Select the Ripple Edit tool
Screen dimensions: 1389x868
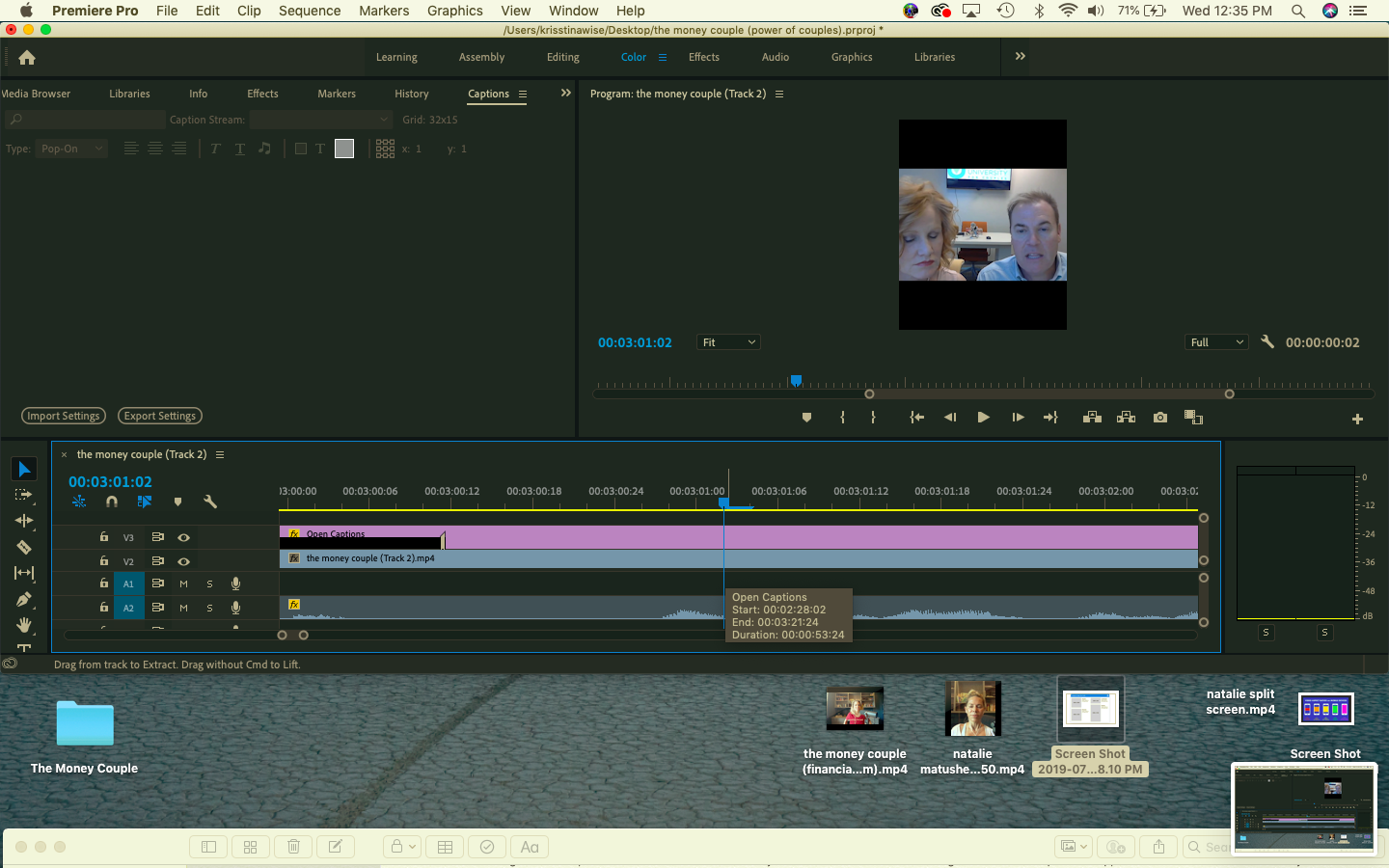[24, 521]
